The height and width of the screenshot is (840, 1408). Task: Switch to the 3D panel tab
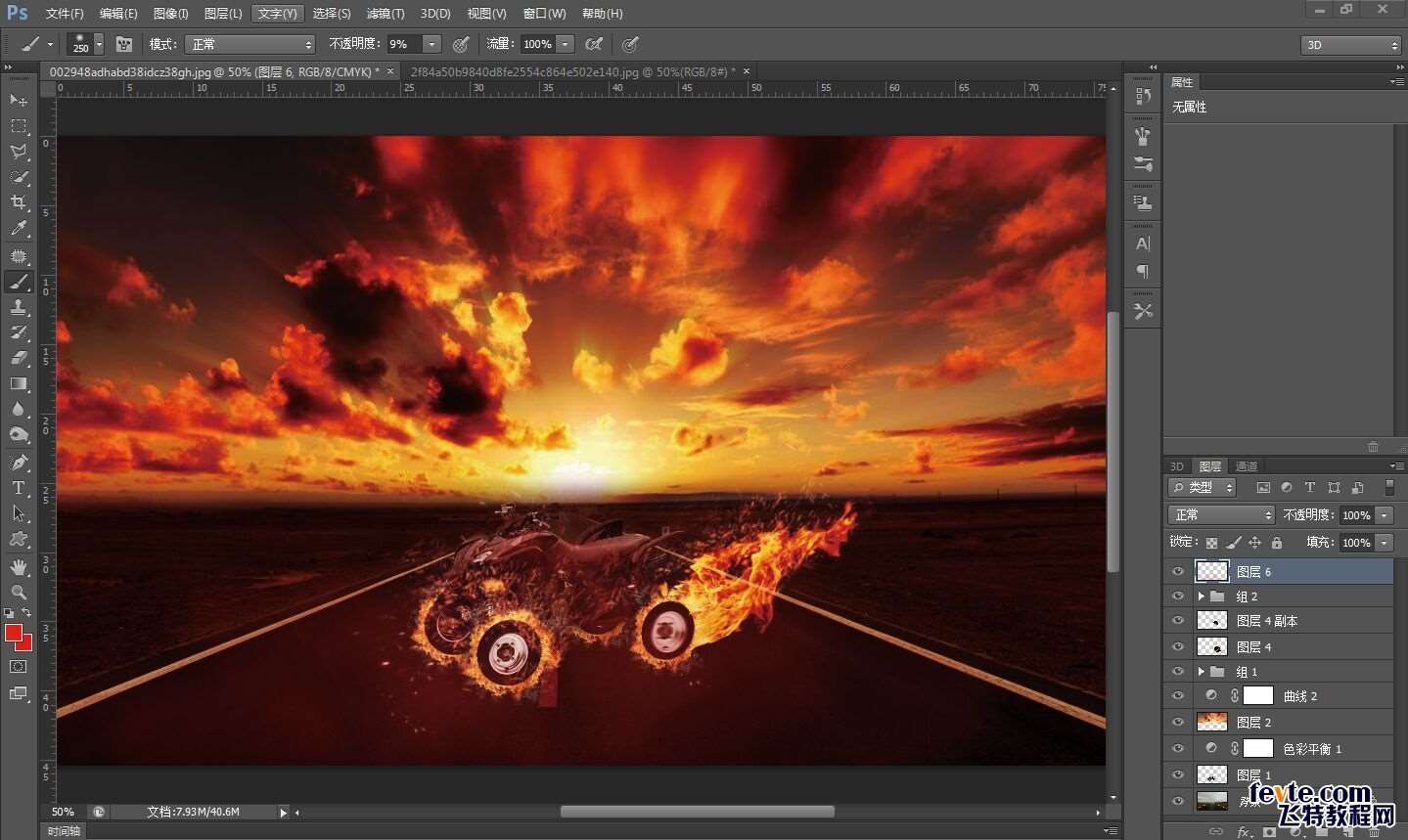coord(1177,466)
